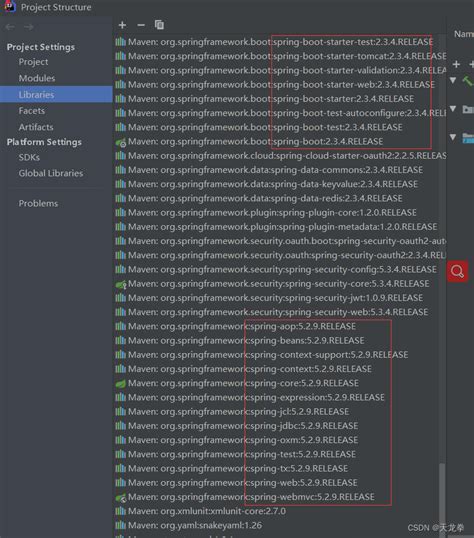Select spring-boot-starter-web library entry

pos(275,84)
